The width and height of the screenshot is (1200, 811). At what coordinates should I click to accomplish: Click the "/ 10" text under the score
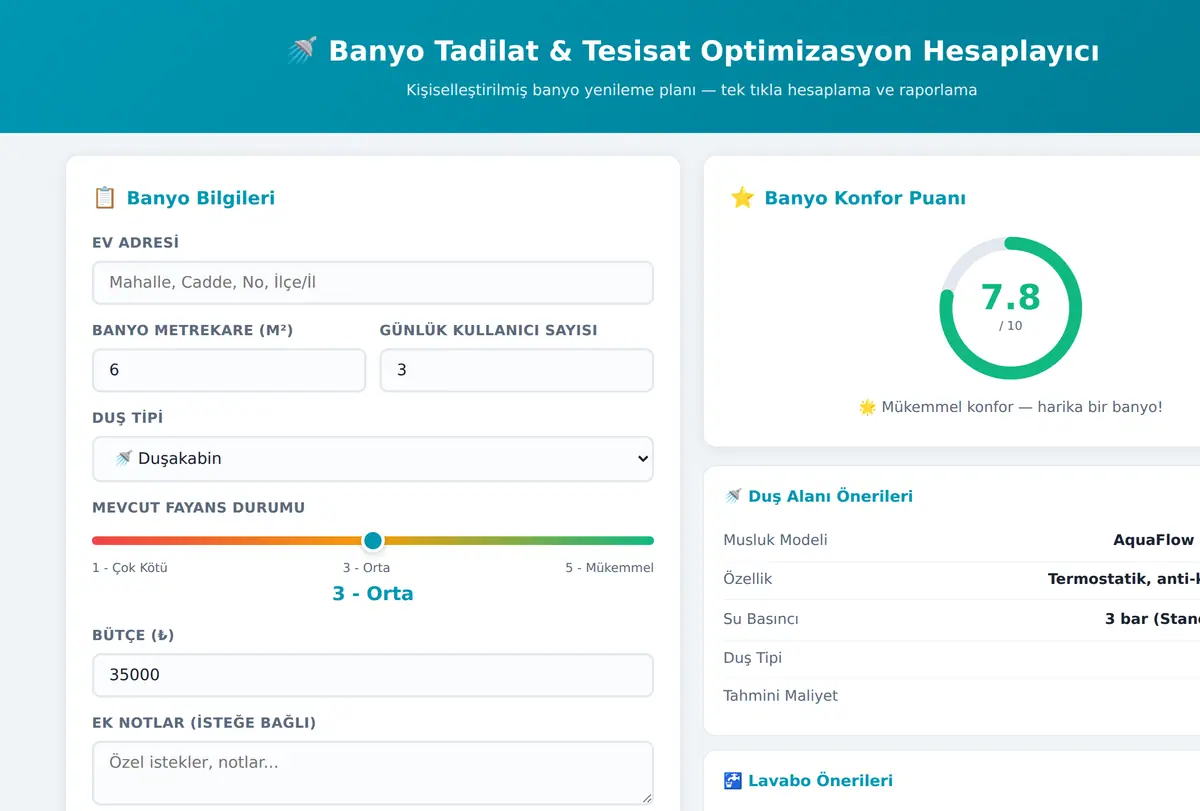(x=1010, y=326)
